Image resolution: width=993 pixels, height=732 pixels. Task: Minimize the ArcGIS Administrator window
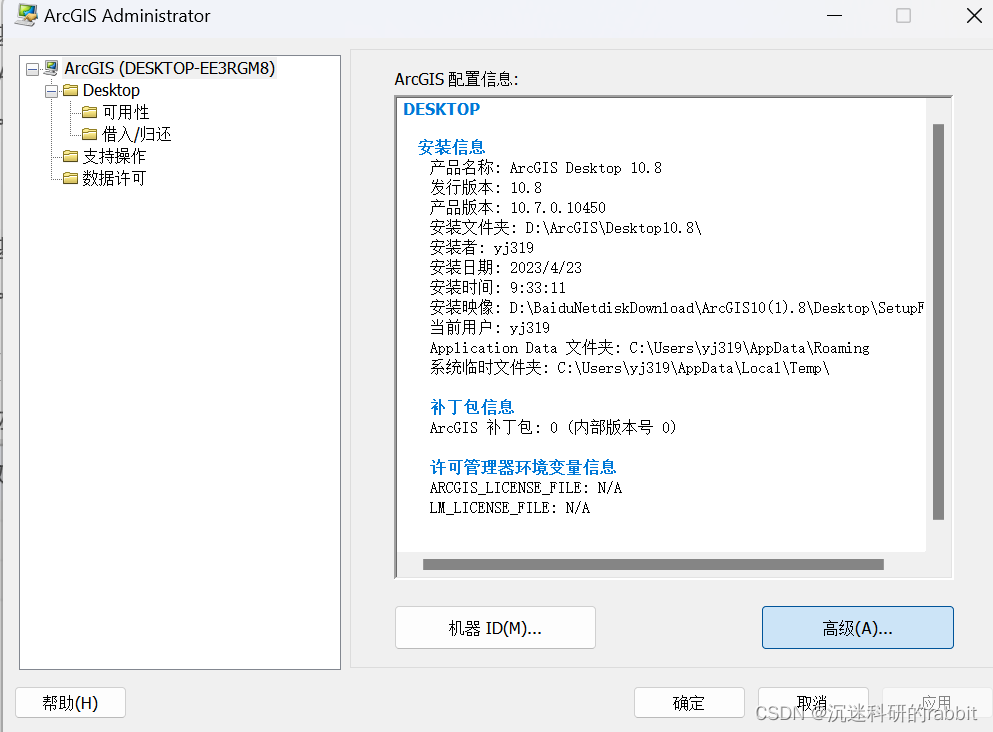pyautogui.click(x=835, y=15)
